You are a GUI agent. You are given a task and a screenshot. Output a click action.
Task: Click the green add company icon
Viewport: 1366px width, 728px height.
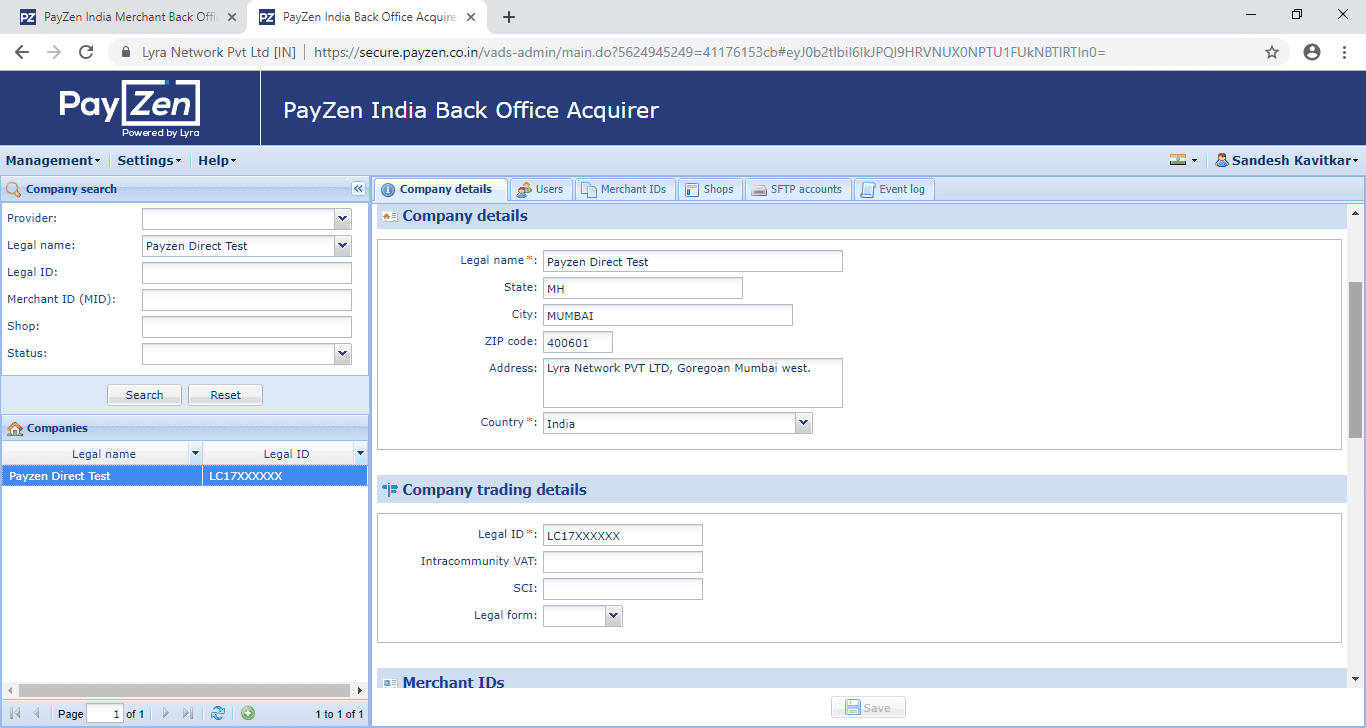pyautogui.click(x=248, y=713)
